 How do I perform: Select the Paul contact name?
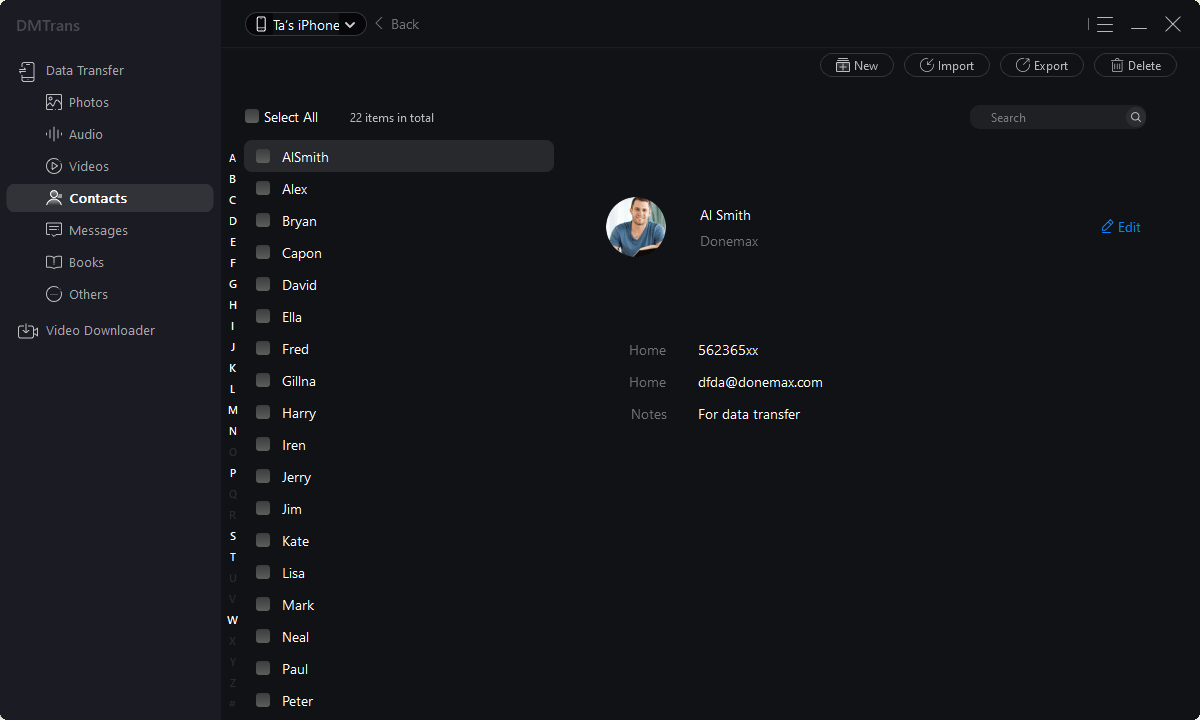tap(295, 669)
